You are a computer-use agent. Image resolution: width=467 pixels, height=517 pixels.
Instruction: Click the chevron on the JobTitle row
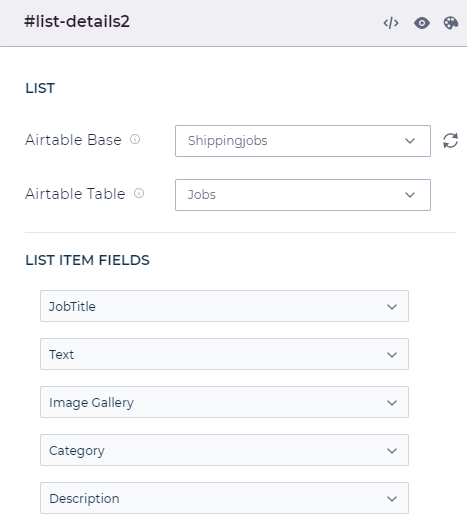(392, 307)
